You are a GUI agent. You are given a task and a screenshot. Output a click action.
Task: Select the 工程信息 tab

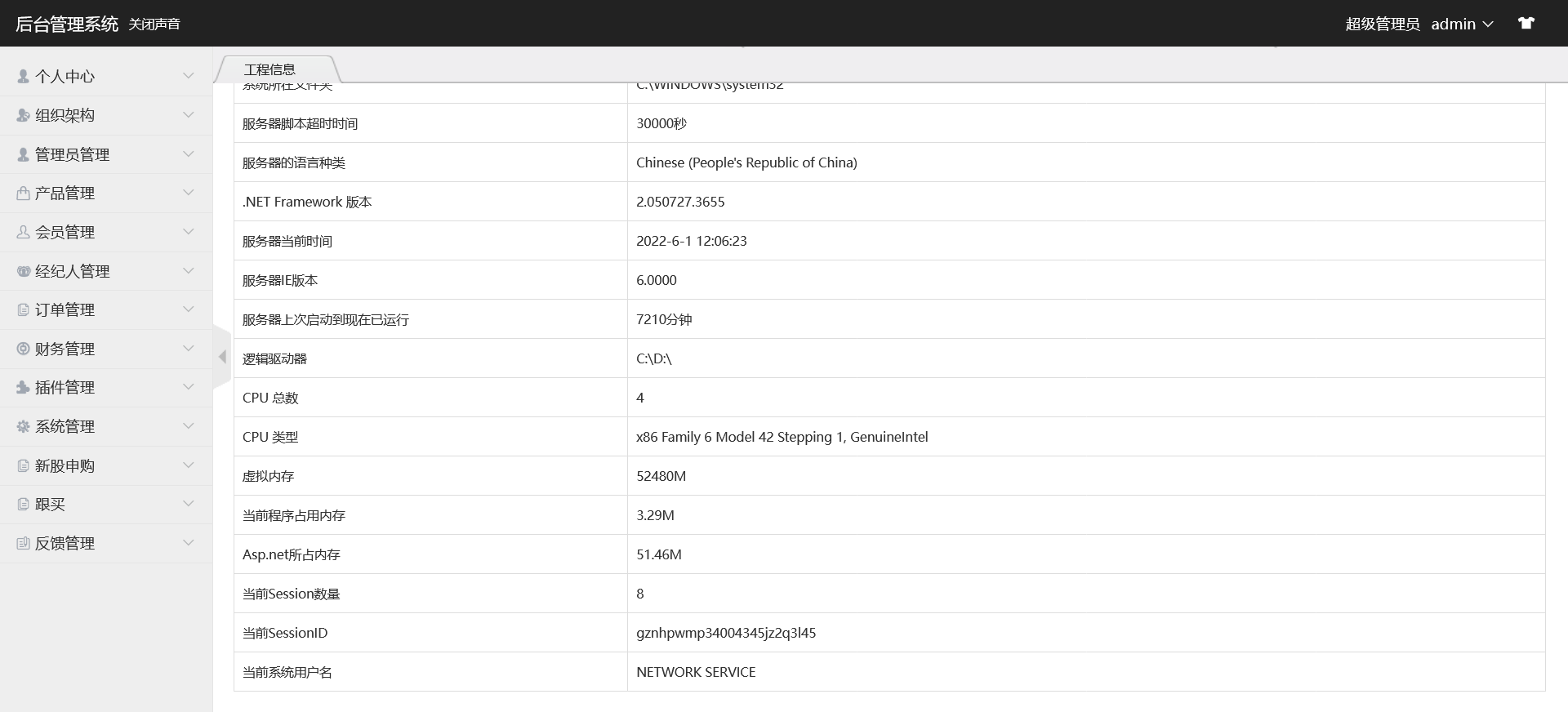(269, 69)
